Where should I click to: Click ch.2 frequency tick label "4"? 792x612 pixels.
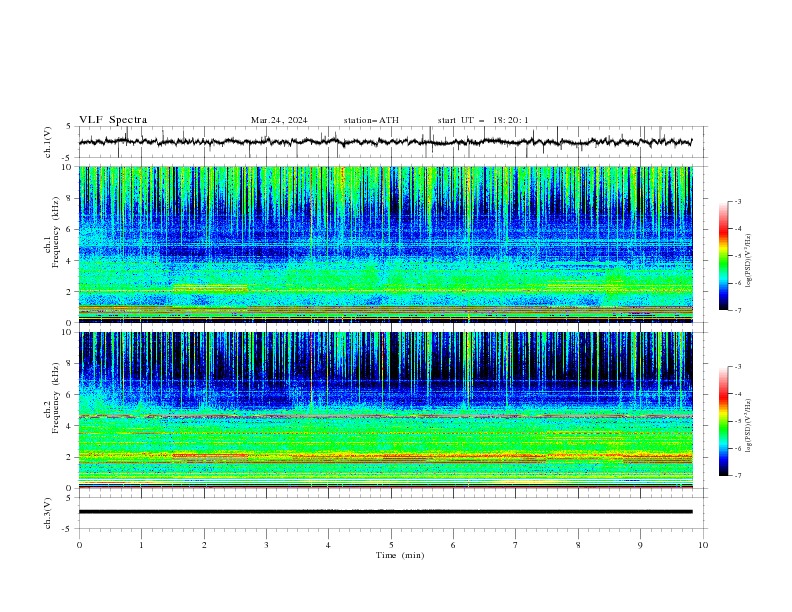coord(71,426)
